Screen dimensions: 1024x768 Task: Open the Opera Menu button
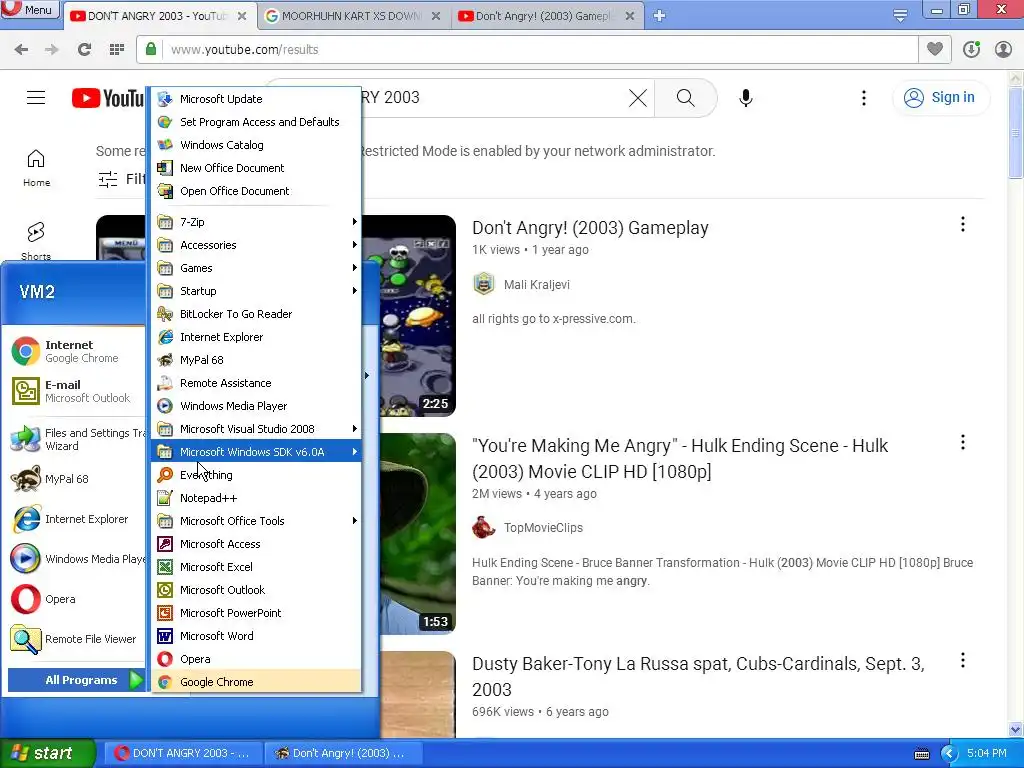(x=30, y=9)
